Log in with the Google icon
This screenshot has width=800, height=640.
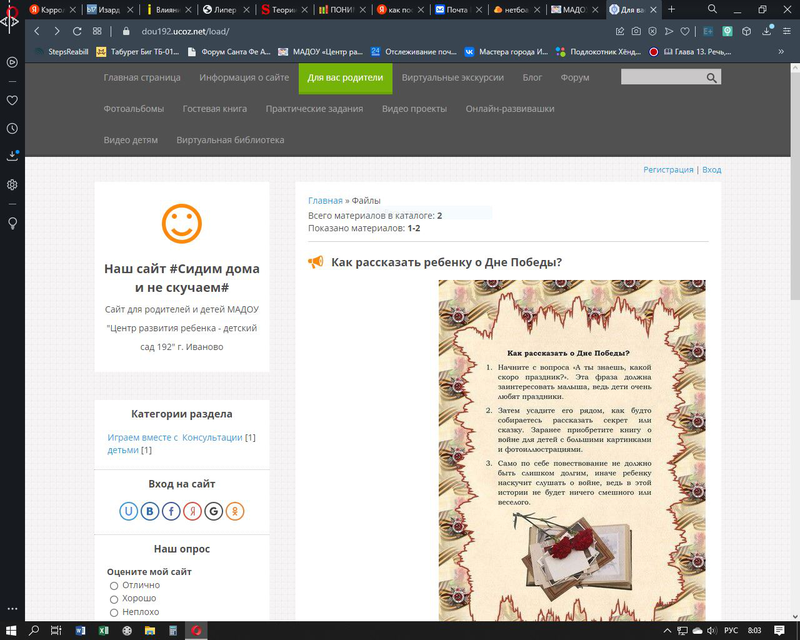pyautogui.click(x=213, y=512)
